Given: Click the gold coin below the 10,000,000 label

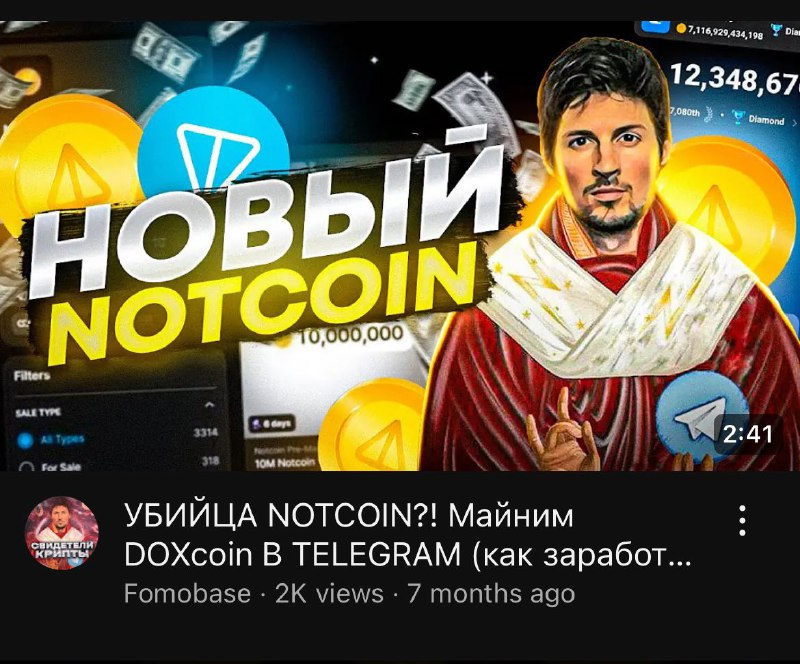Looking at the screenshot, I should point(375,428).
